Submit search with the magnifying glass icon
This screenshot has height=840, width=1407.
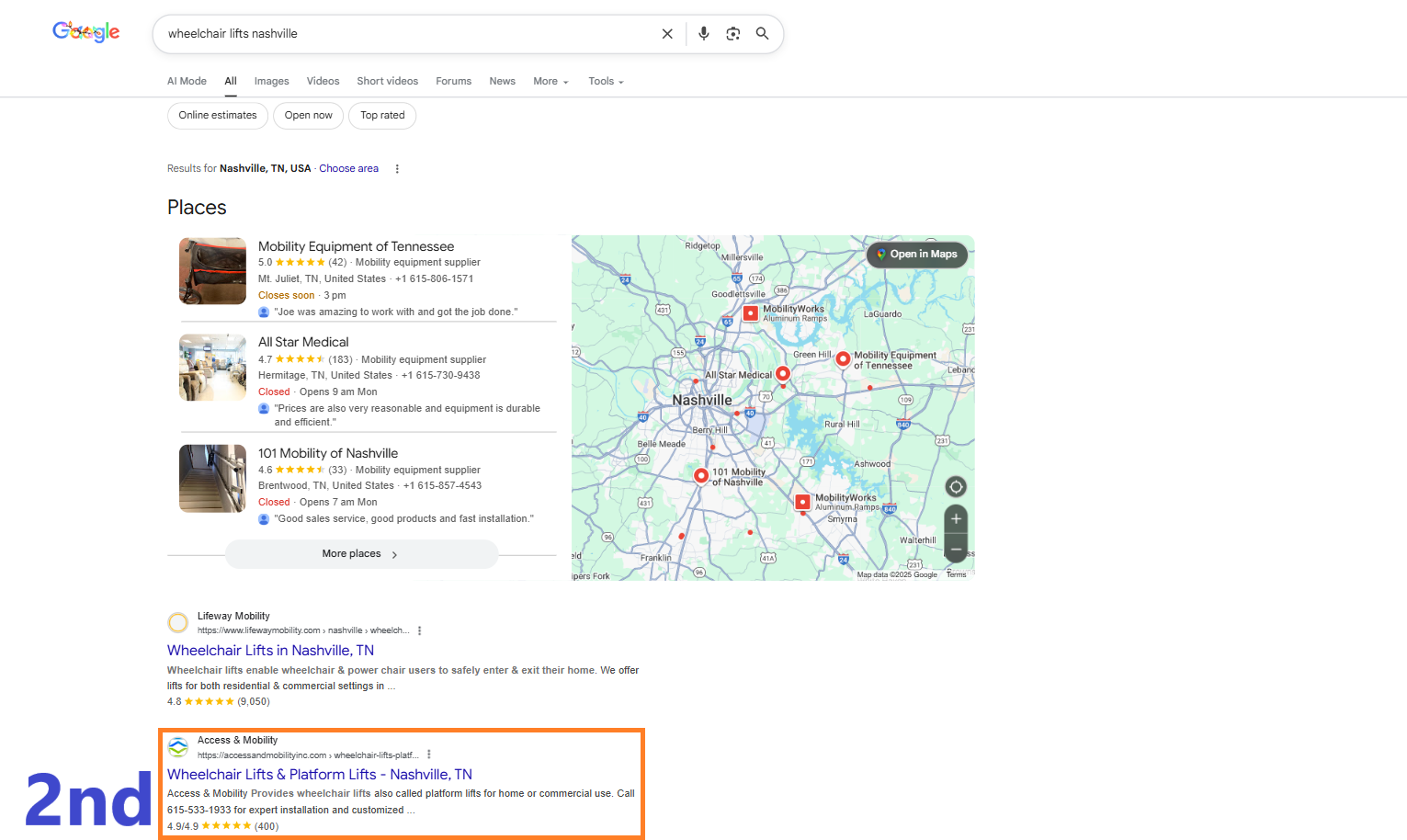pos(763,34)
